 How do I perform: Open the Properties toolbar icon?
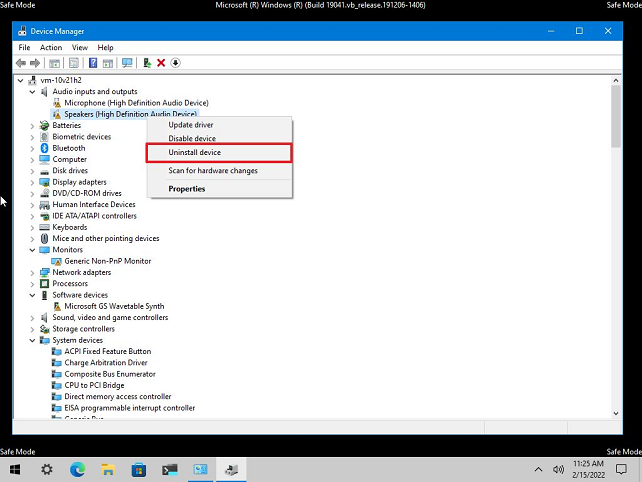74,63
